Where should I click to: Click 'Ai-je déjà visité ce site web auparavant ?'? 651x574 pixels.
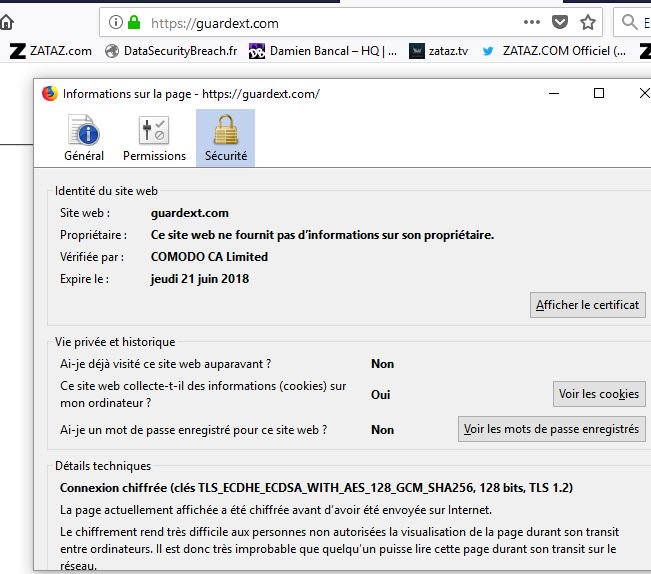tap(165, 364)
